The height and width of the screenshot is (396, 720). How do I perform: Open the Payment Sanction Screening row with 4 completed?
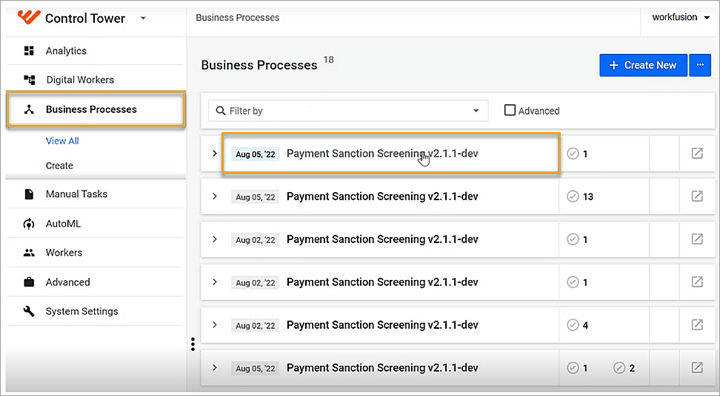[382, 325]
